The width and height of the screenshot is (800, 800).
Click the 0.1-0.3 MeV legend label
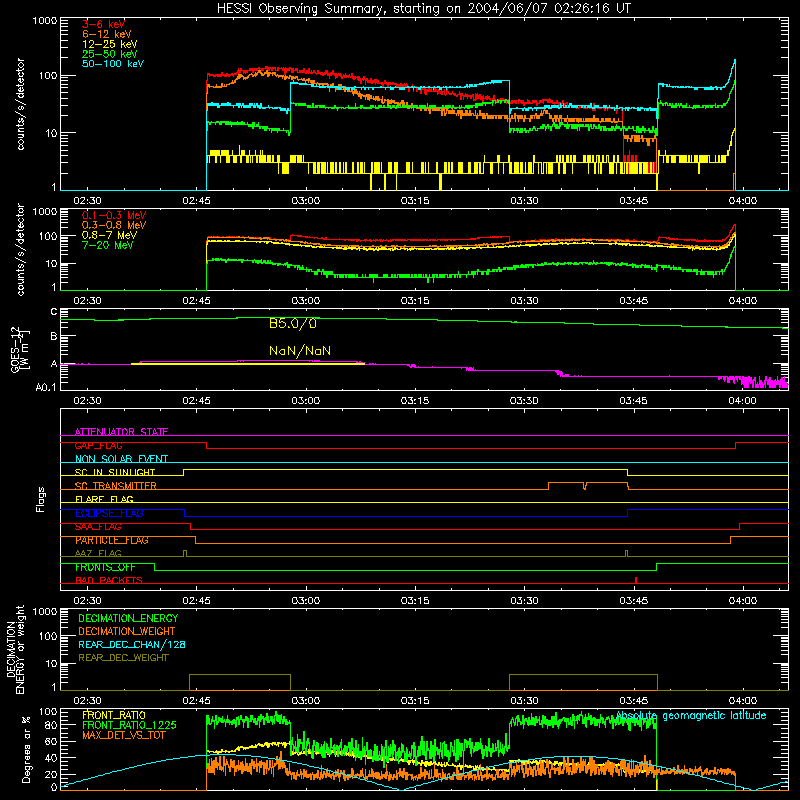tap(114, 215)
